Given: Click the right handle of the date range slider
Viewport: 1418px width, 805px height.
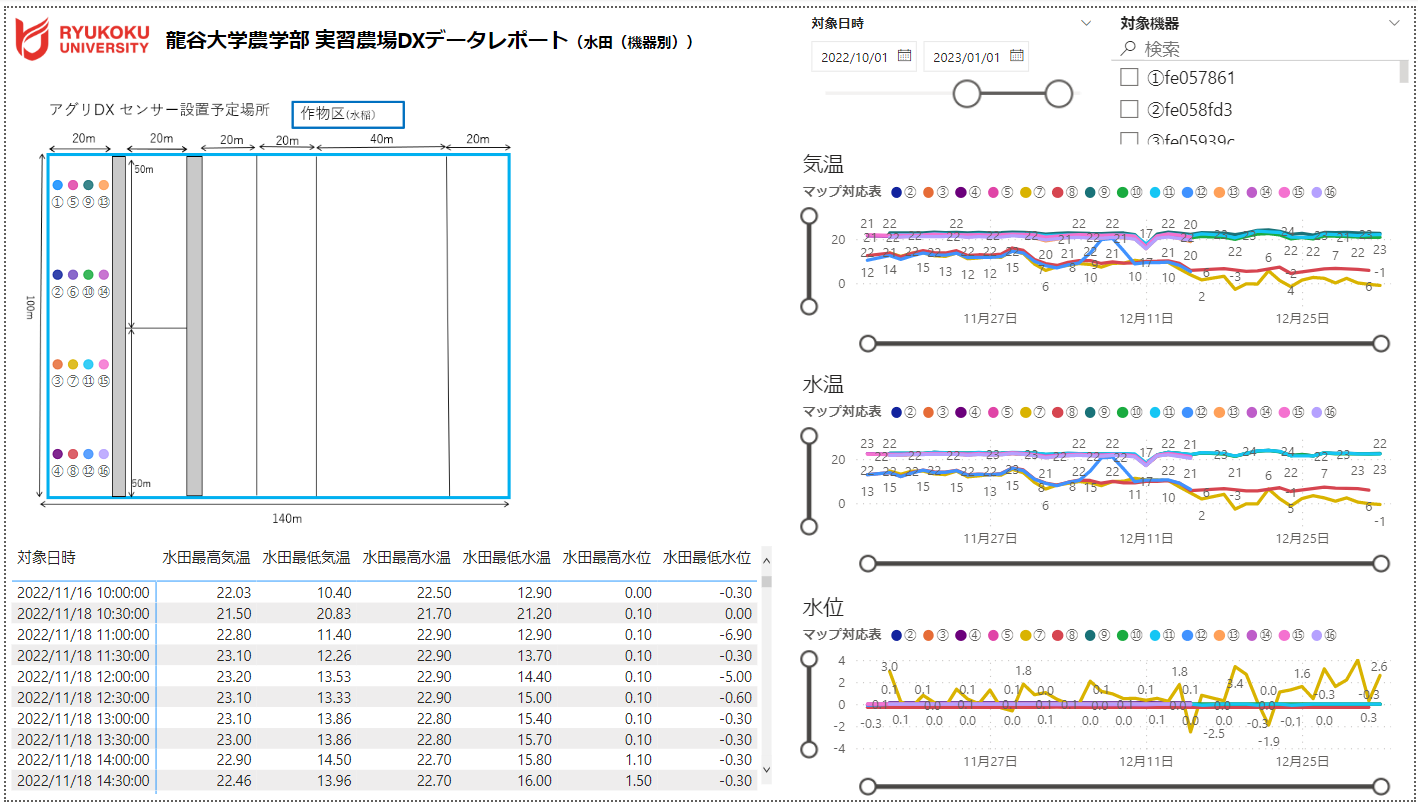Looking at the screenshot, I should [1057, 92].
